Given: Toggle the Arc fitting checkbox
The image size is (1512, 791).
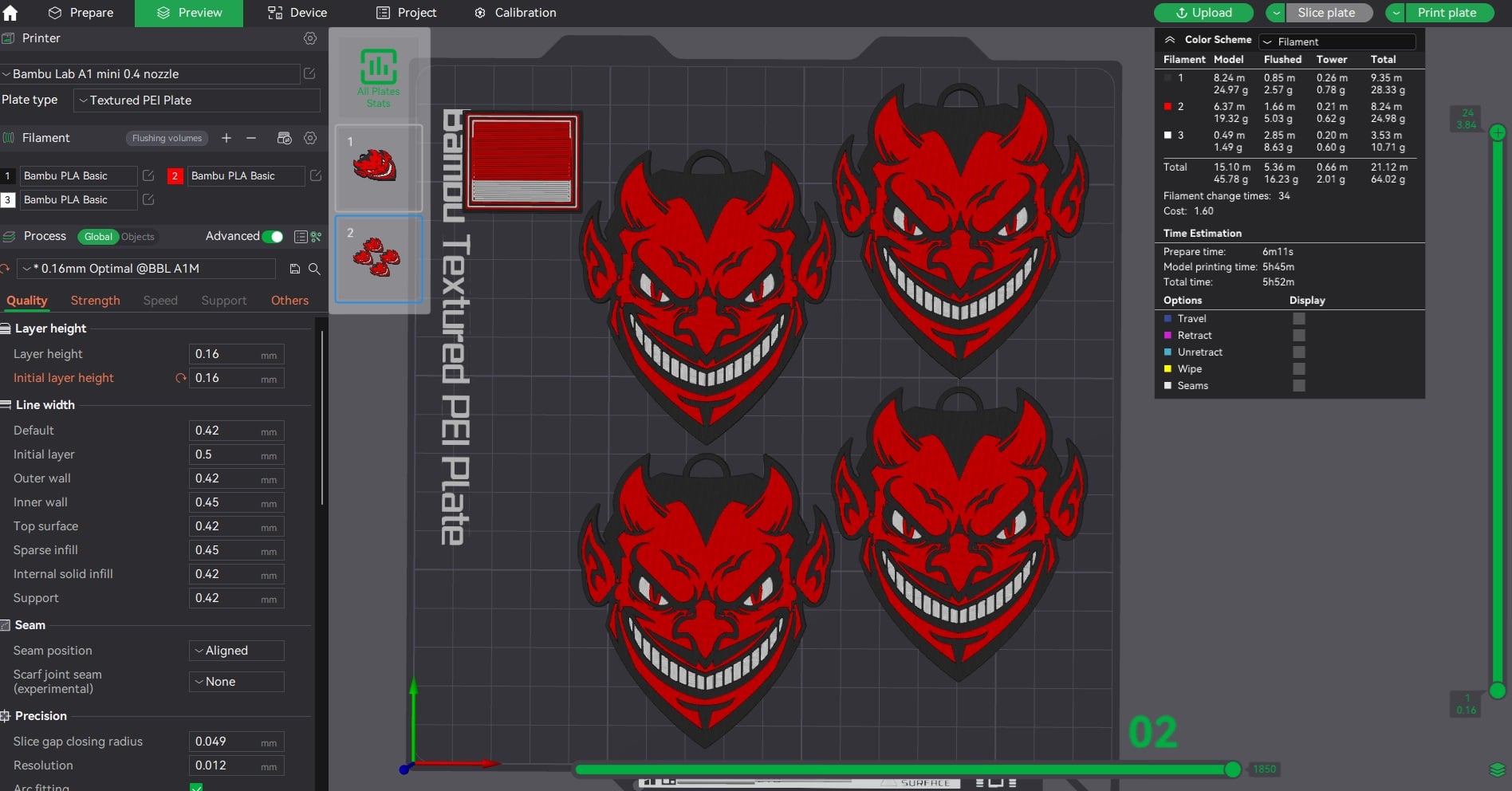Looking at the screenshot, I should (x=196, y=787).
